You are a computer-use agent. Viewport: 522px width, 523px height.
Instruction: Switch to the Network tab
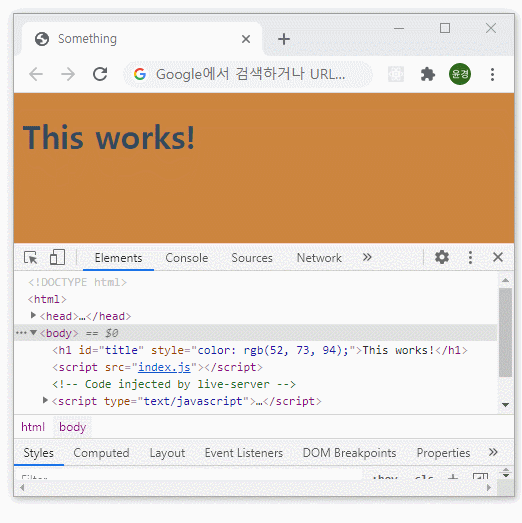click(x=319, y=258)
